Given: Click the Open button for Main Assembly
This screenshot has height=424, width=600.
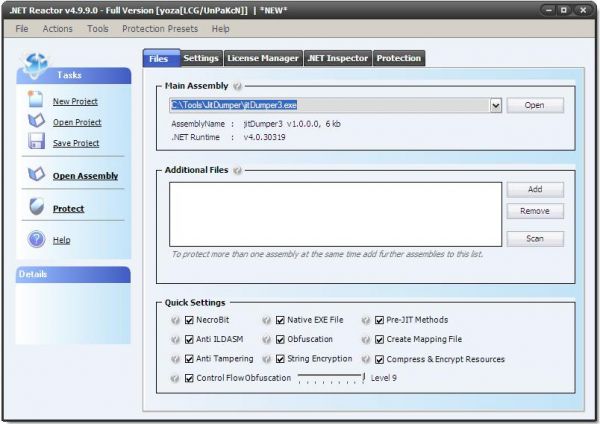Looking at the screenshot, I should click(x=535, y=105).
